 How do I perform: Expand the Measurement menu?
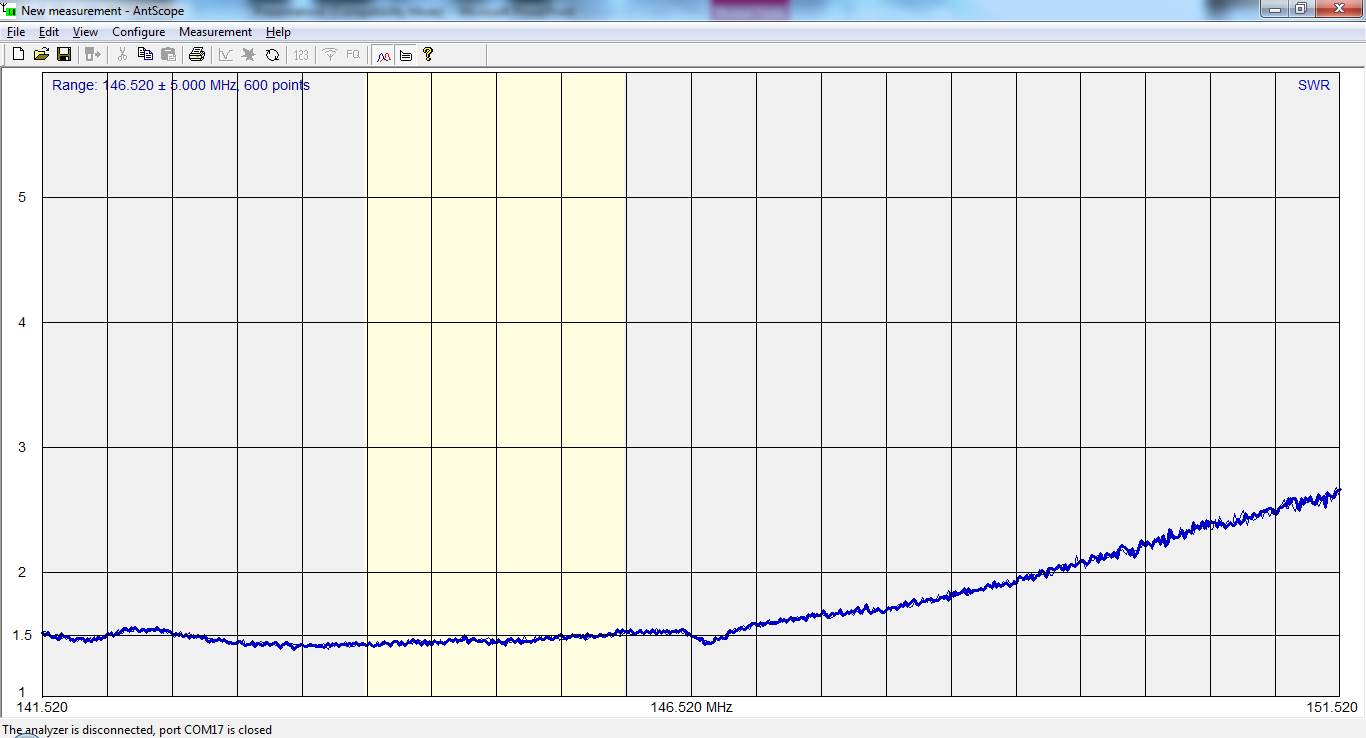click(x=215, y=32)
